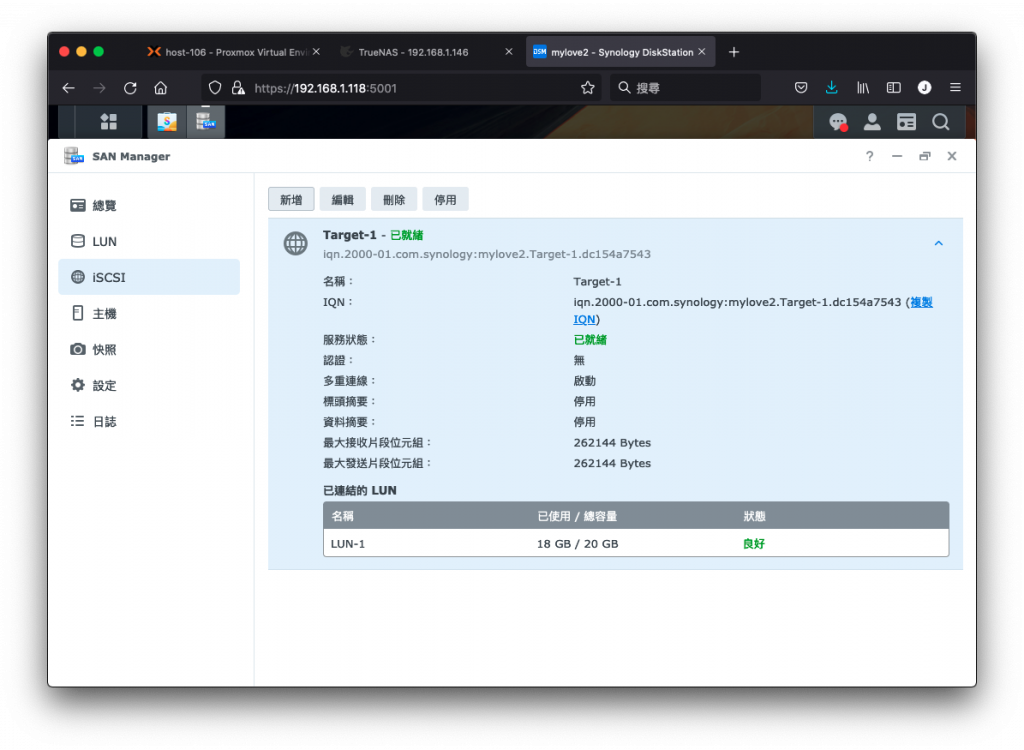Click the 刪除 delete button
This screenshot has height=750, width=1024.
pos(394,200)
